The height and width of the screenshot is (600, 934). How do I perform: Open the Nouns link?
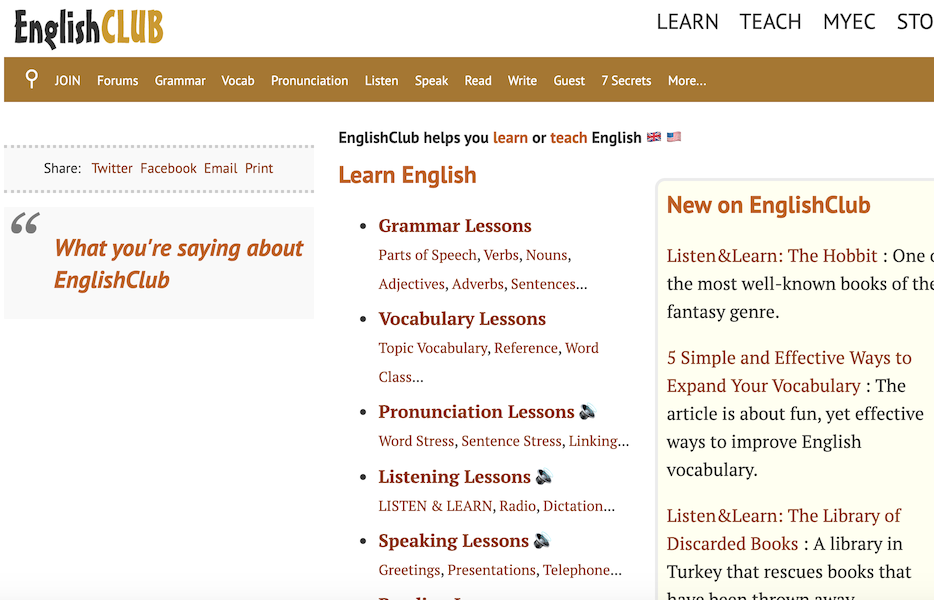coord(546,254)
